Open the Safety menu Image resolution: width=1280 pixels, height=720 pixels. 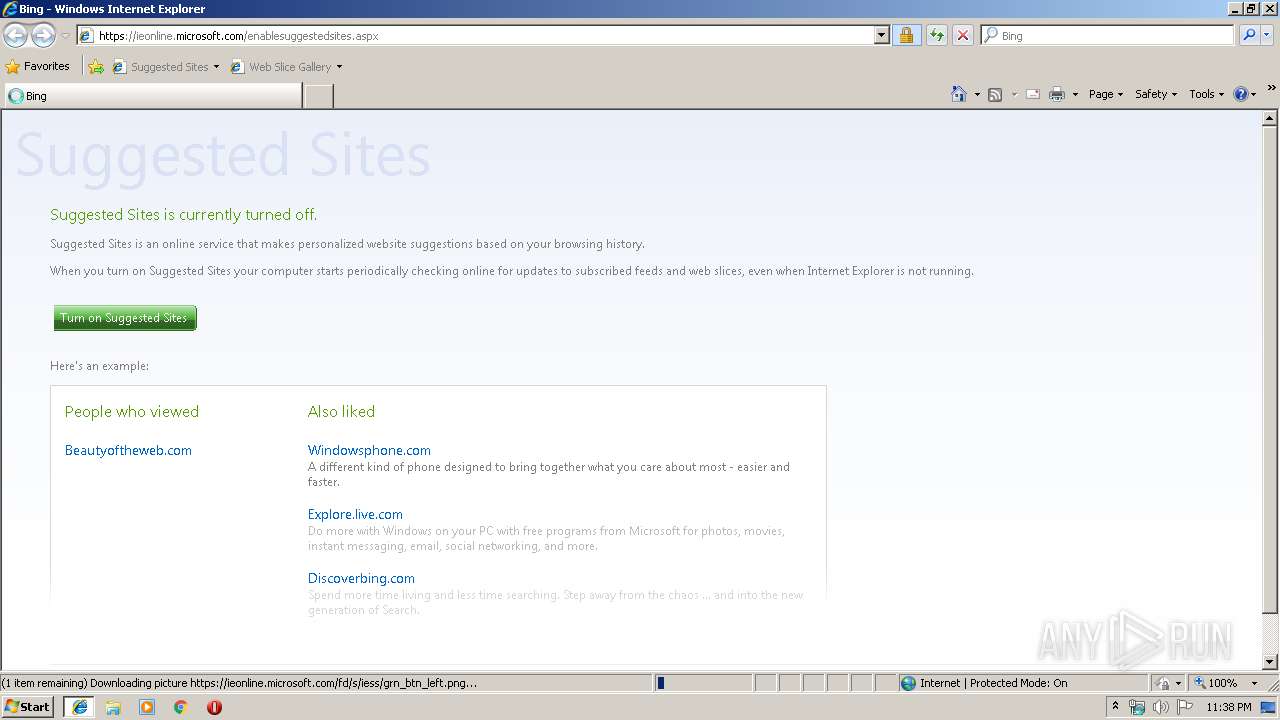tap(1156, 94)
